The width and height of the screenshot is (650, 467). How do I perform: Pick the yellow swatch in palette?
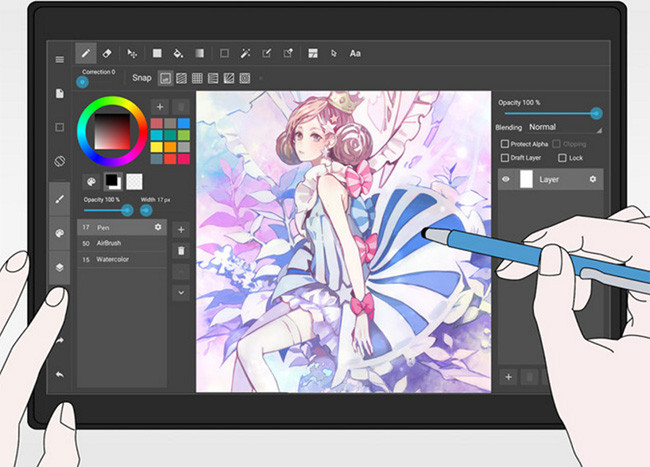(157, 146)
